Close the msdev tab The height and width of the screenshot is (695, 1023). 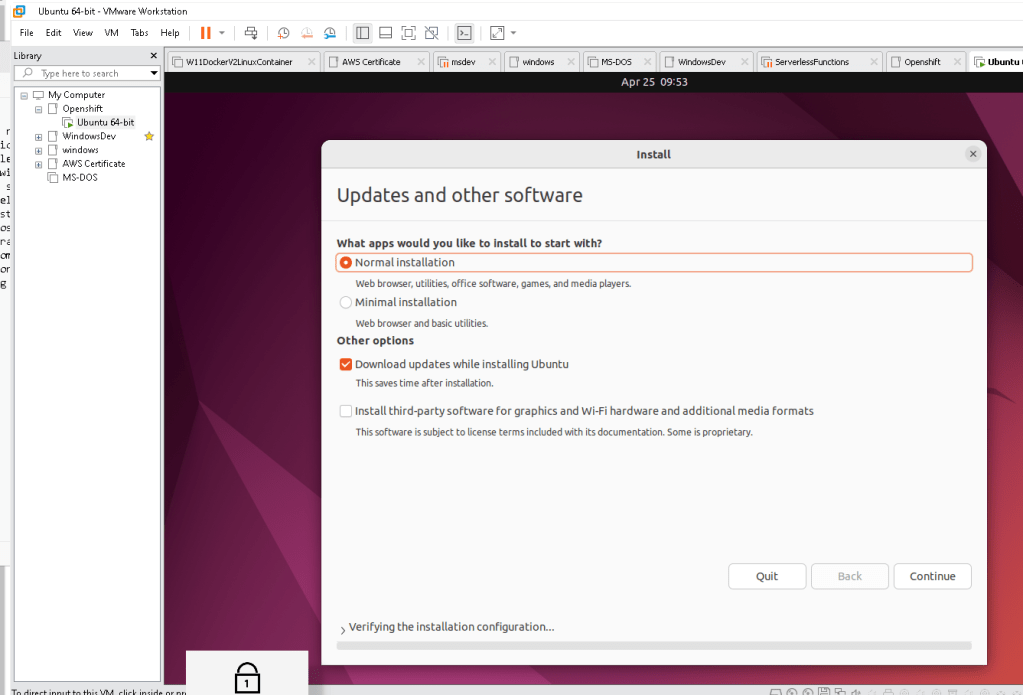(492, 61)
